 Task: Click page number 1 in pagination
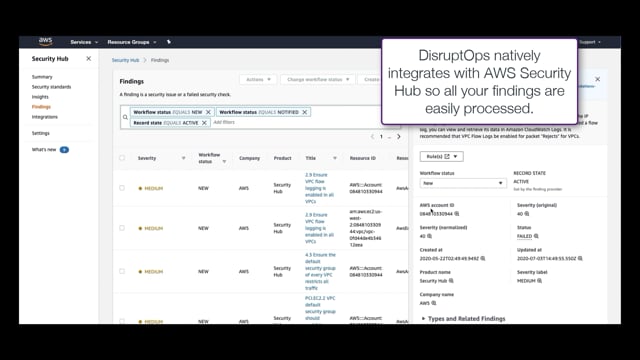pyautogui.click(x=381, y=137)
